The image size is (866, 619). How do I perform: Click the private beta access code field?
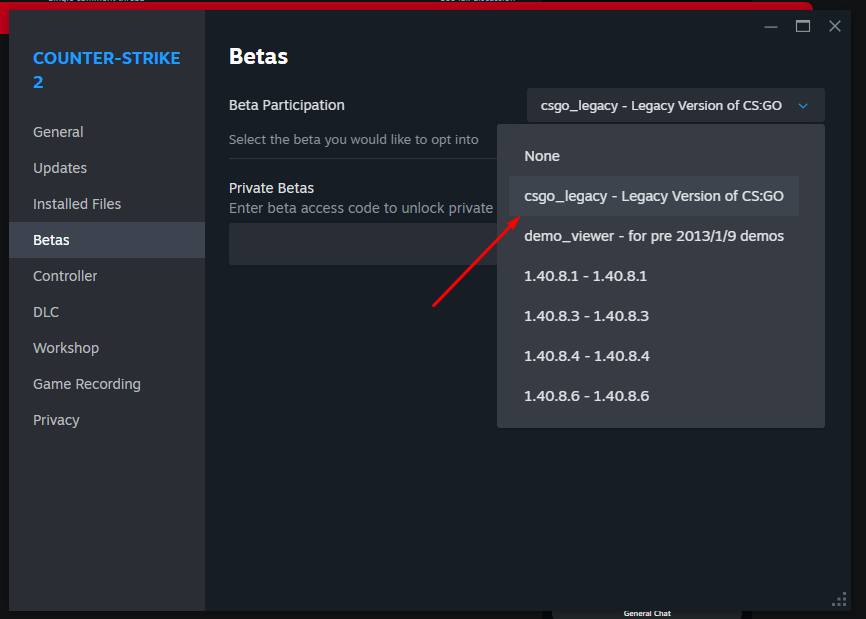click(x=363, y=244)
